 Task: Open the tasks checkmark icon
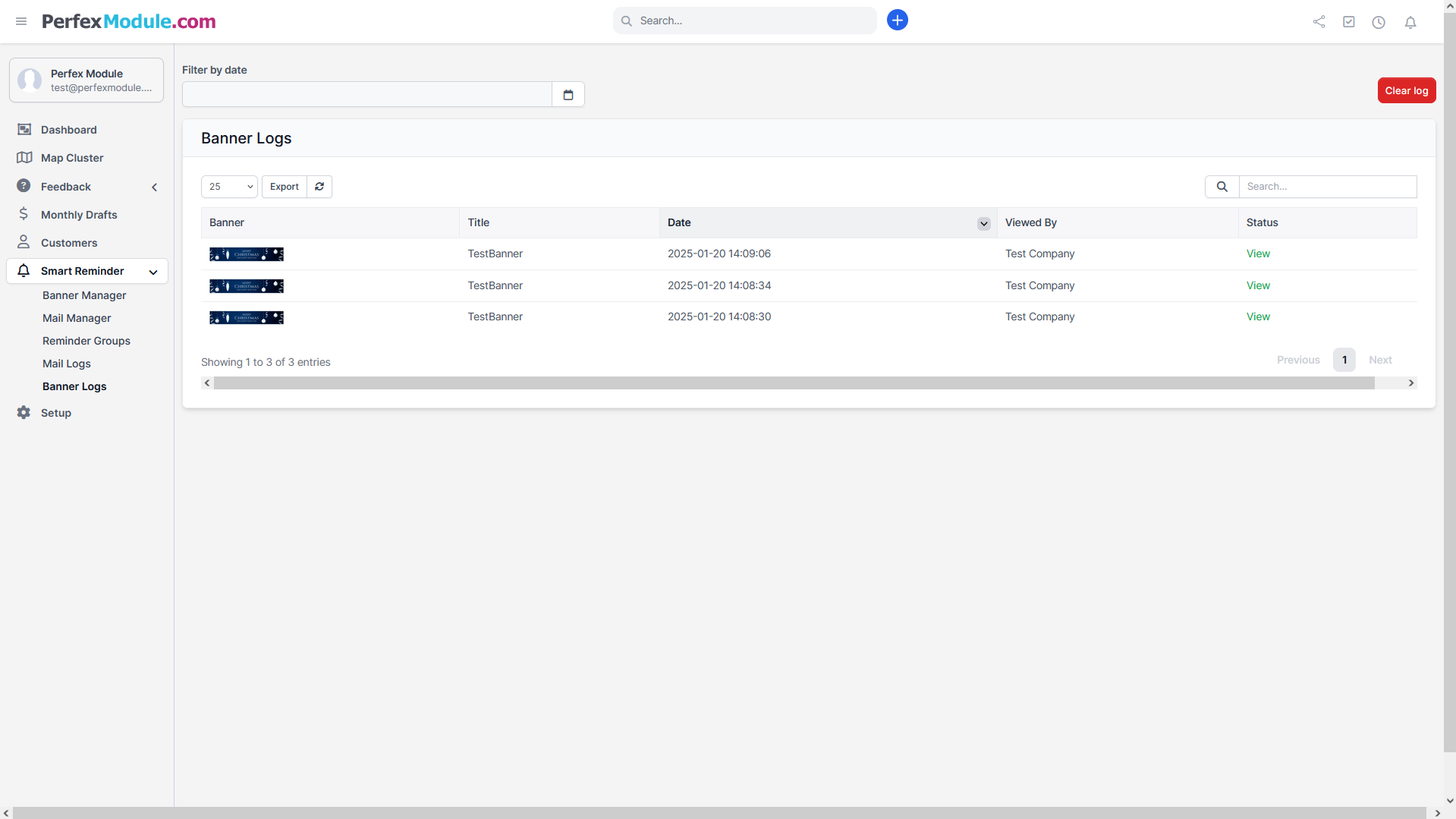point(1348,22)
